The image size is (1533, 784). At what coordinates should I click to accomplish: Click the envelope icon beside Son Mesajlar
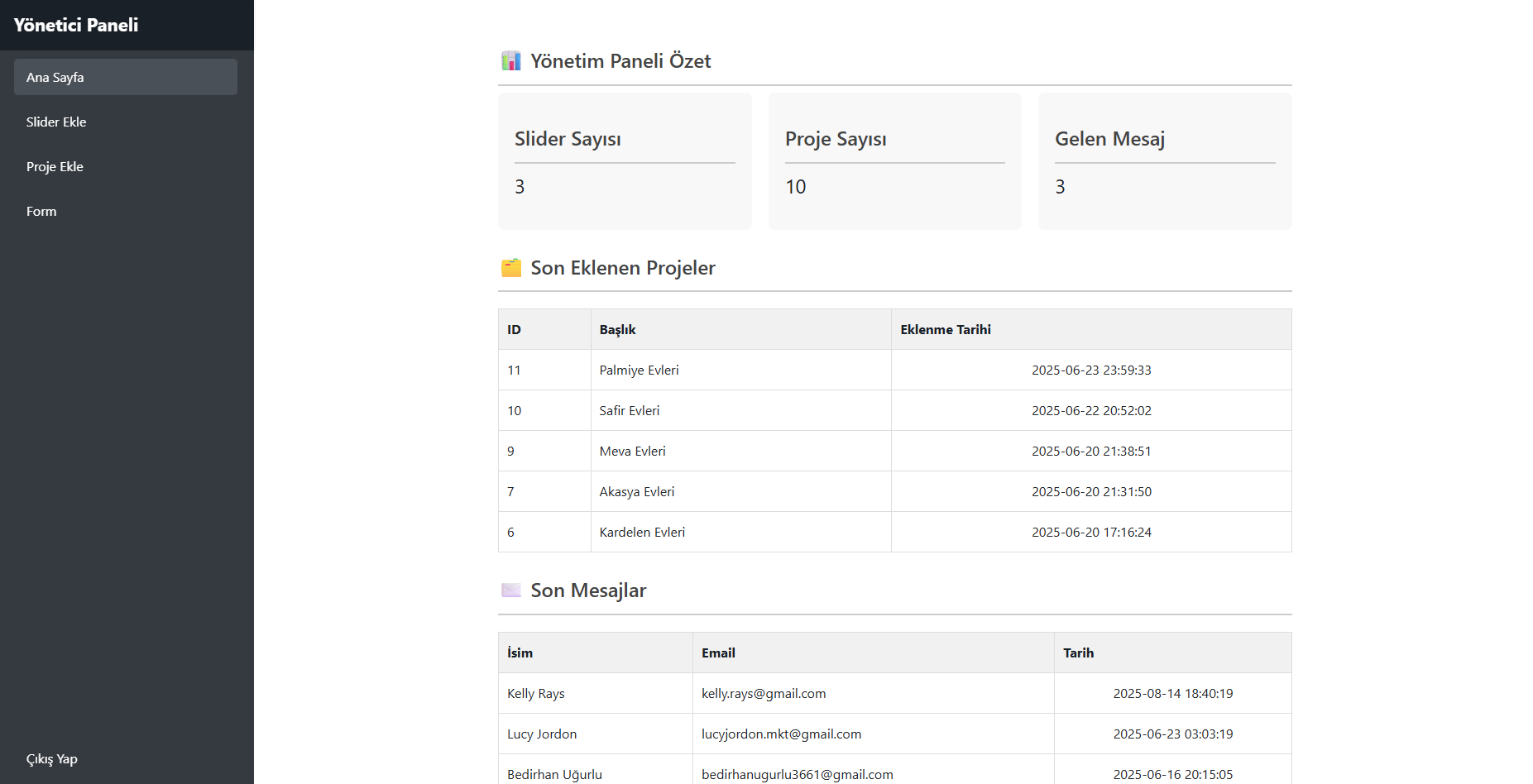pos(510,590)
